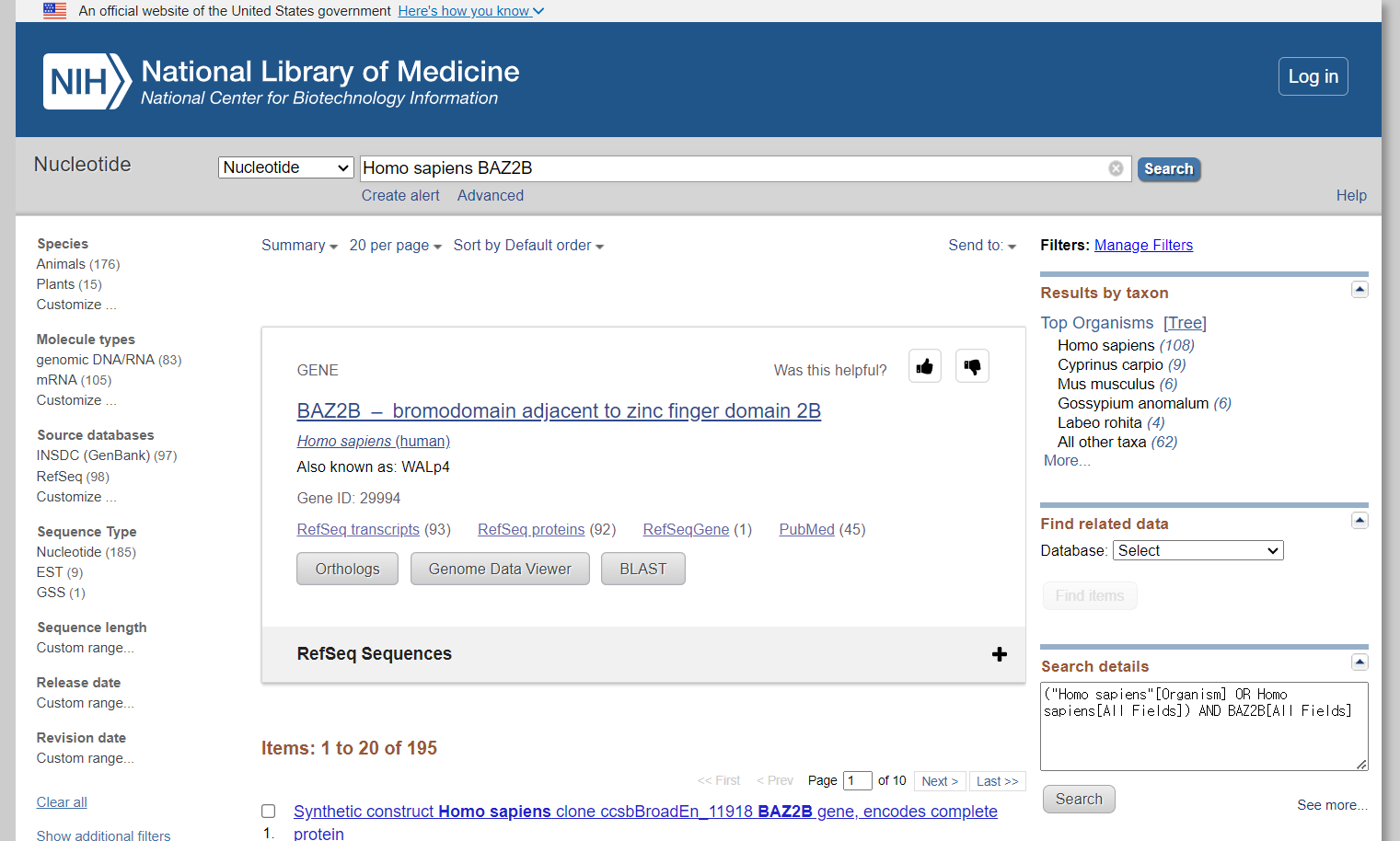Filter by RefSeq source database

(59, 477)
